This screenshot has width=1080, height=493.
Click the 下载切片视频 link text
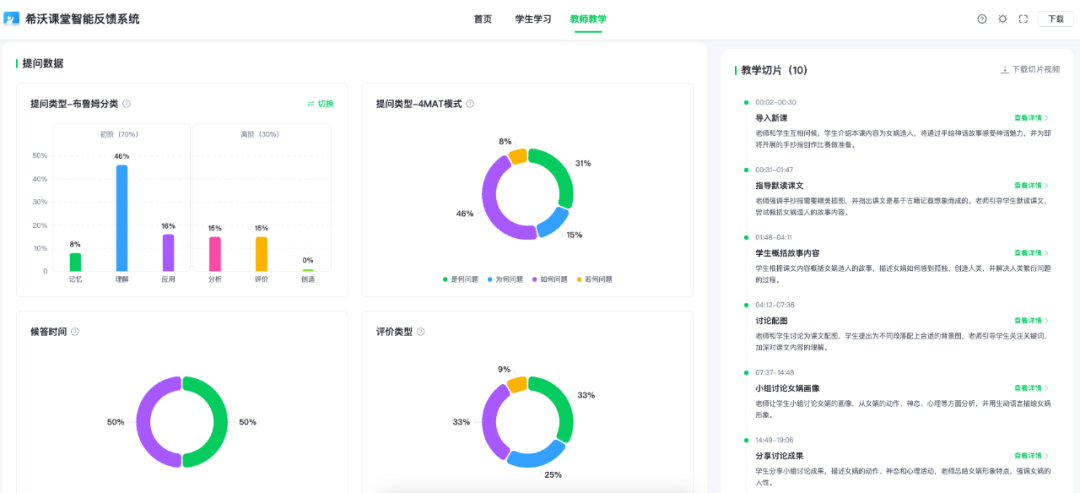1036,70
